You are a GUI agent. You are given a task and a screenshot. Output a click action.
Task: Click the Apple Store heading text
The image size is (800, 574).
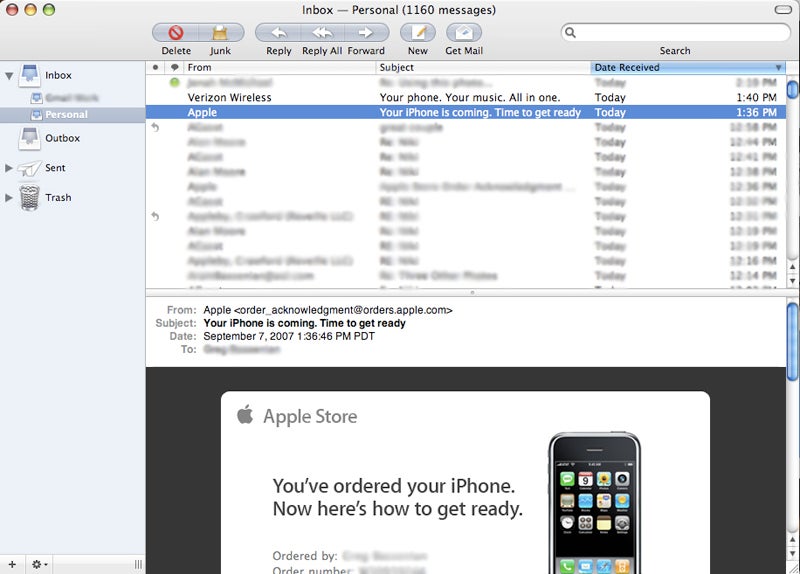(310, 416)
